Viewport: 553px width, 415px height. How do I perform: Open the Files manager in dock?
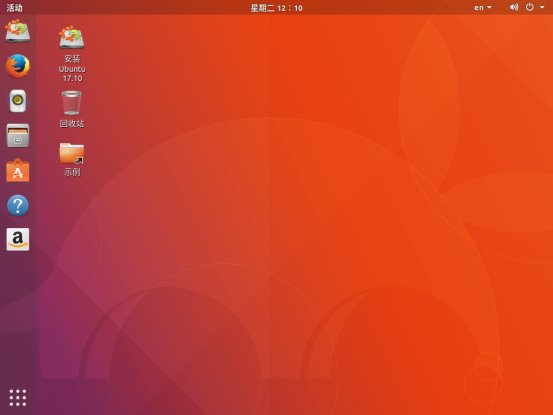click(x=18, y=135)
